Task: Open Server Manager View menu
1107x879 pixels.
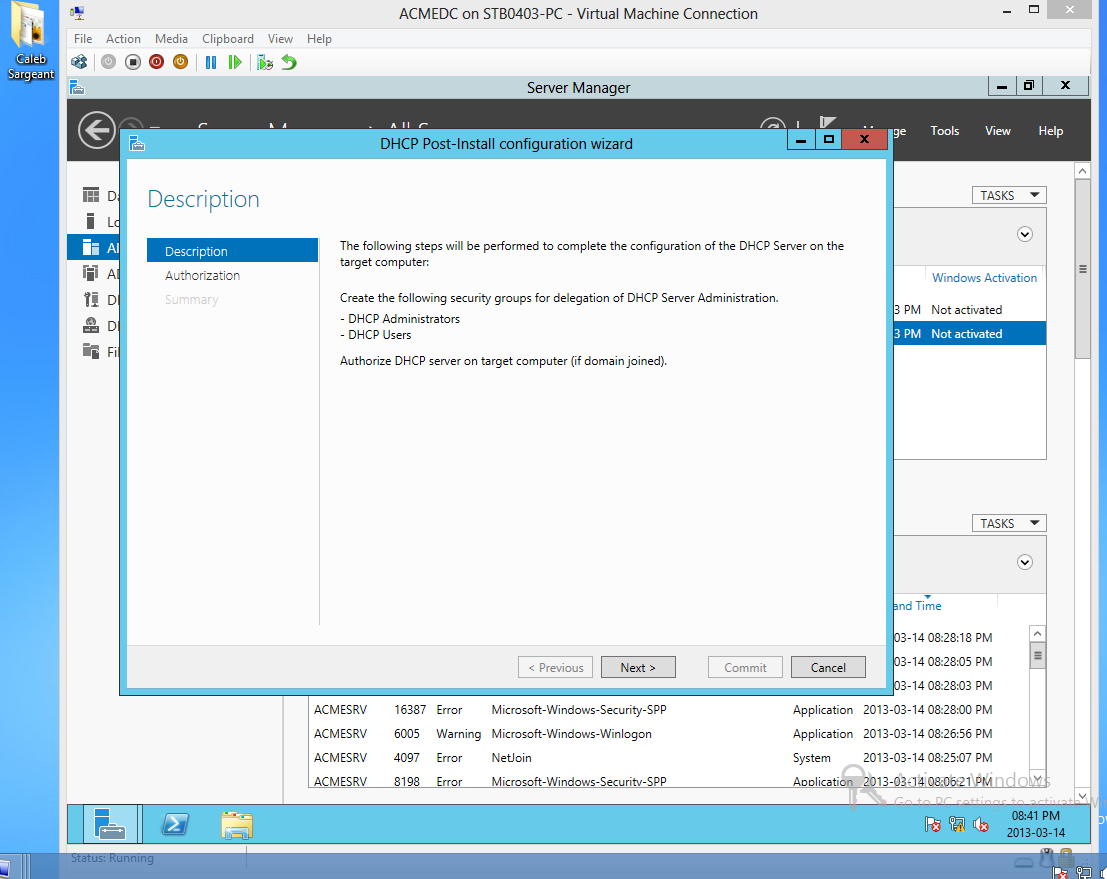Action: click(998, 131)
